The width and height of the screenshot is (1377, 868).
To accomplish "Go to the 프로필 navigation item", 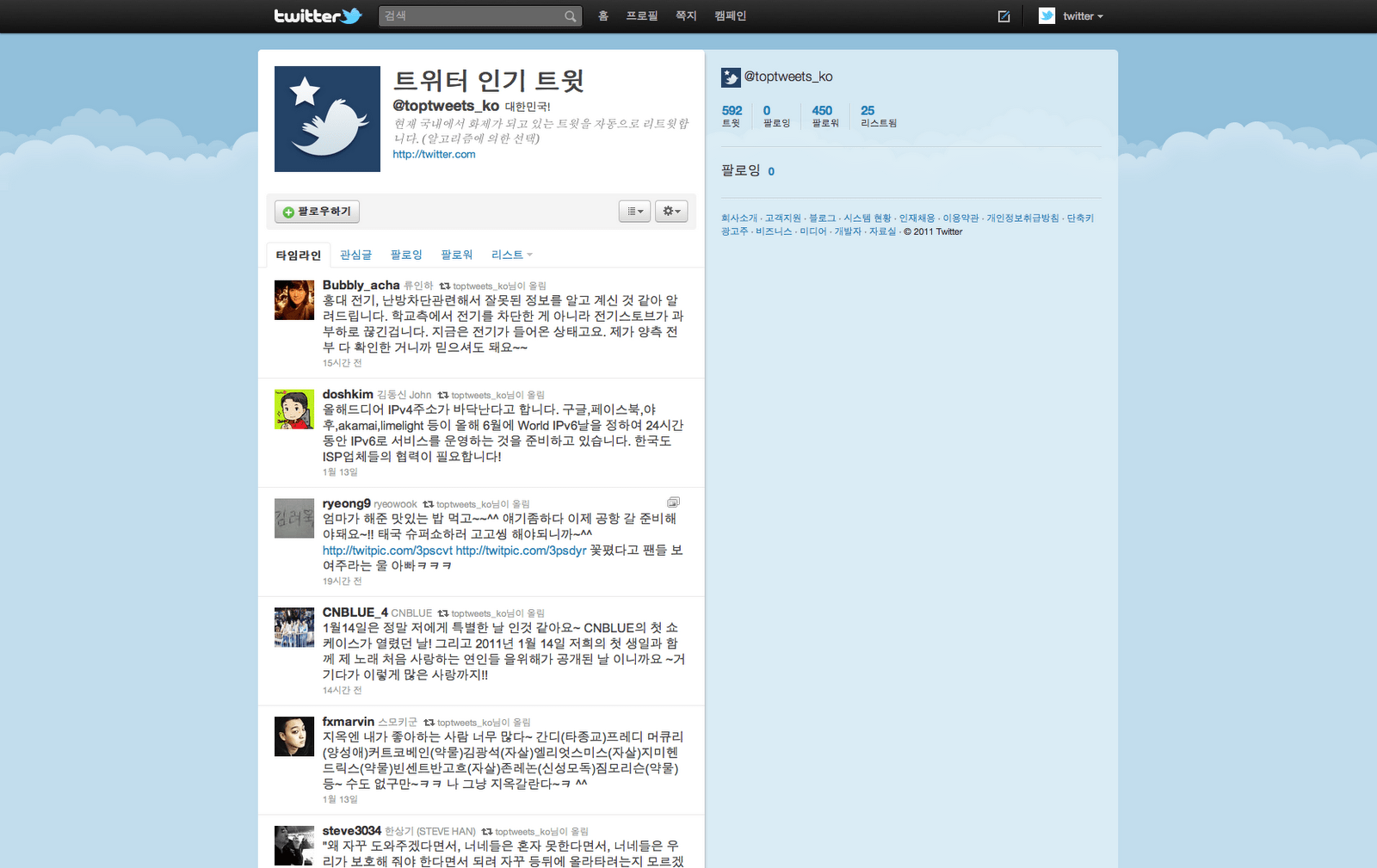I will (x=642, y=15).
